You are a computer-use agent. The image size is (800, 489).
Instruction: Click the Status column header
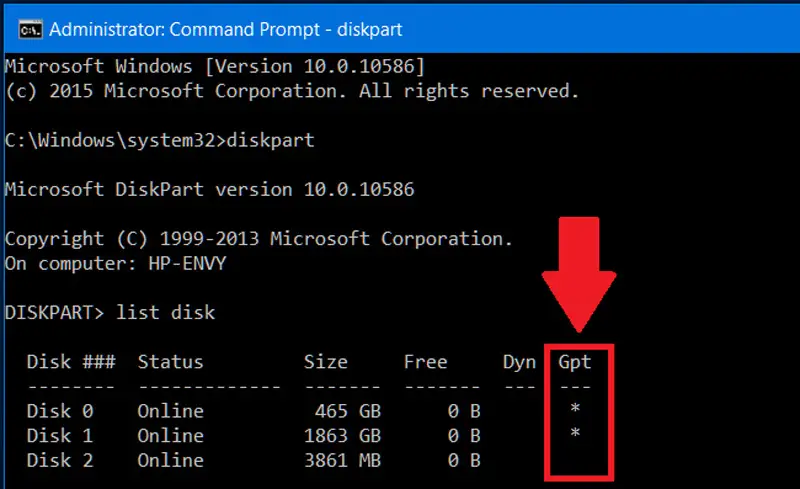click(170, 362)
